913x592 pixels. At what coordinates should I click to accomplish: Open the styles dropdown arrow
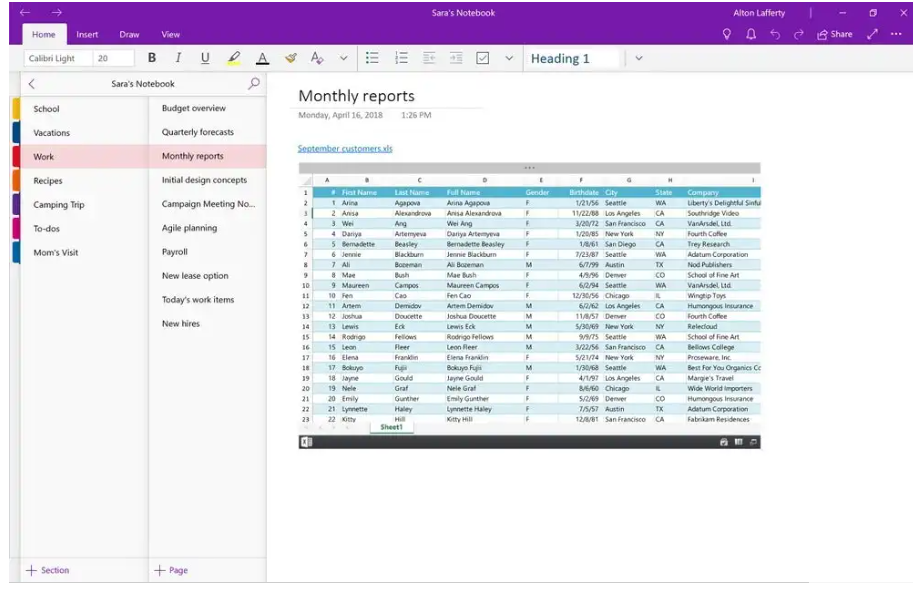639,58
